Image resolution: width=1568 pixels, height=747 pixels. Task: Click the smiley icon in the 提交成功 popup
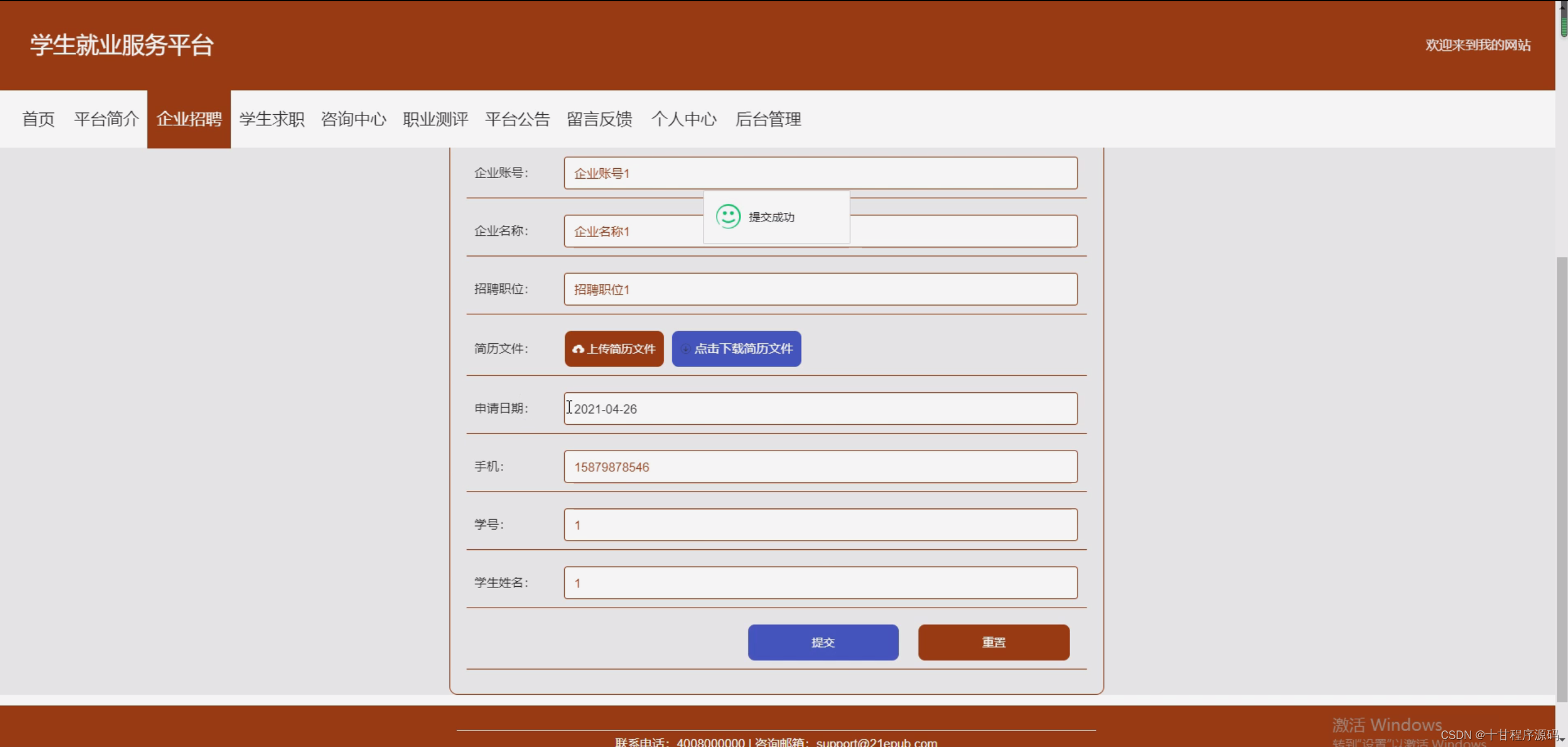tap(728, 217)
